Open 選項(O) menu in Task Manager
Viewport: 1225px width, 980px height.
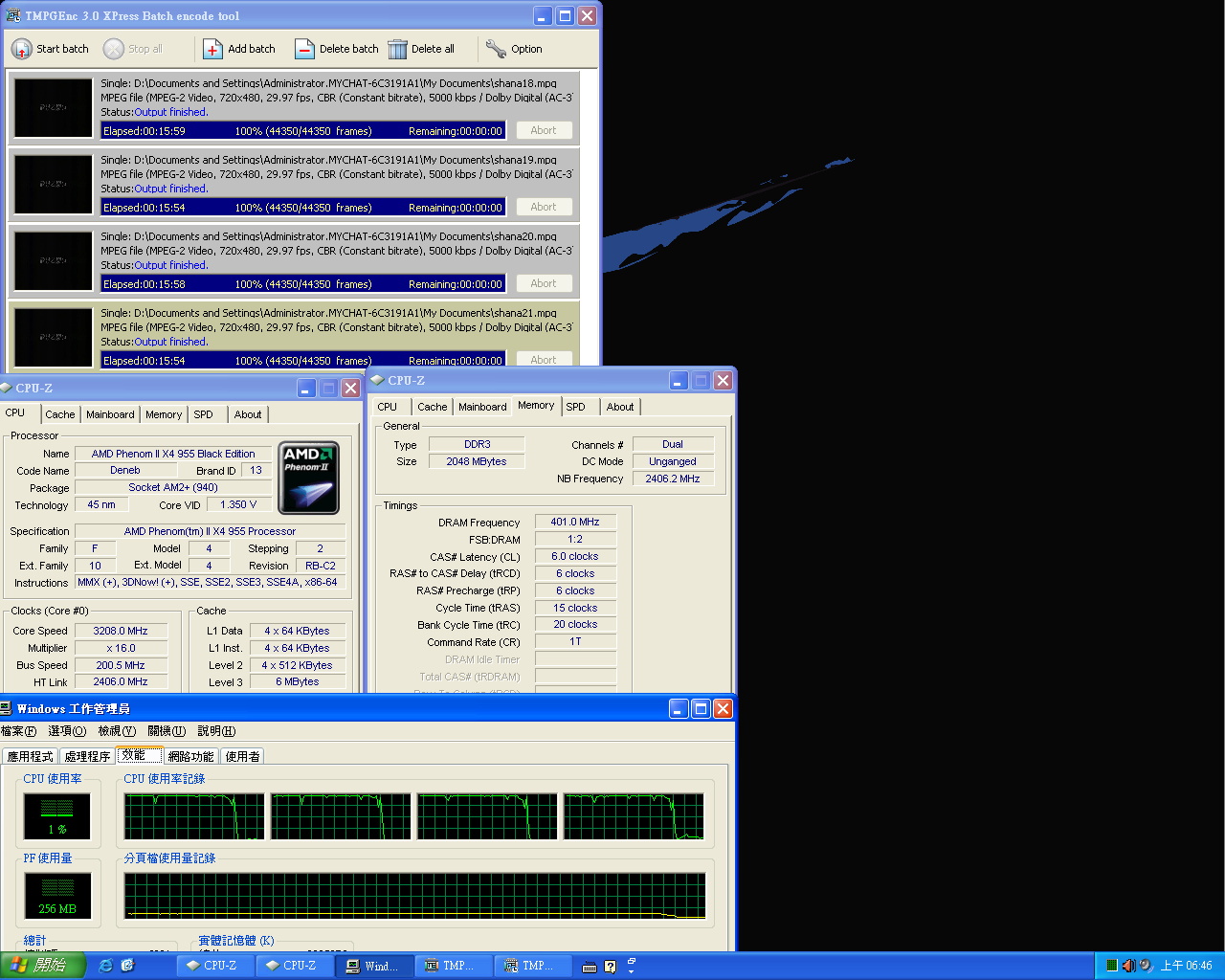tap(67, 731)
